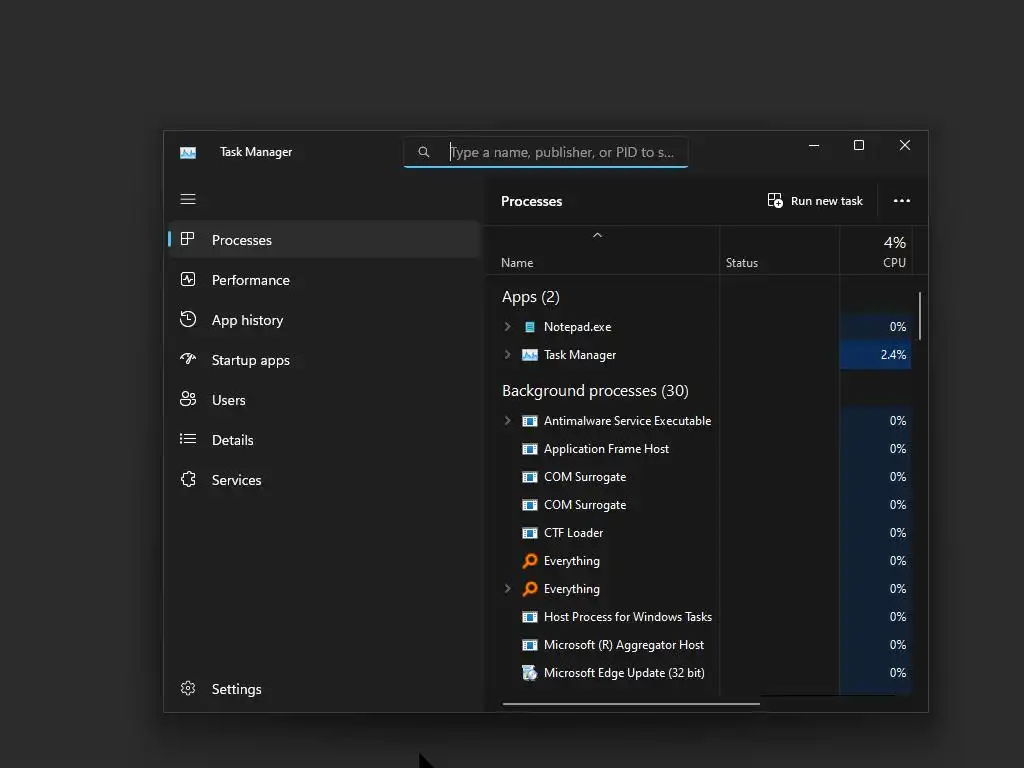This screenshot has height=768, width=1024.
Task: Click the Services puzzle icon
Action: click(187, 479)
